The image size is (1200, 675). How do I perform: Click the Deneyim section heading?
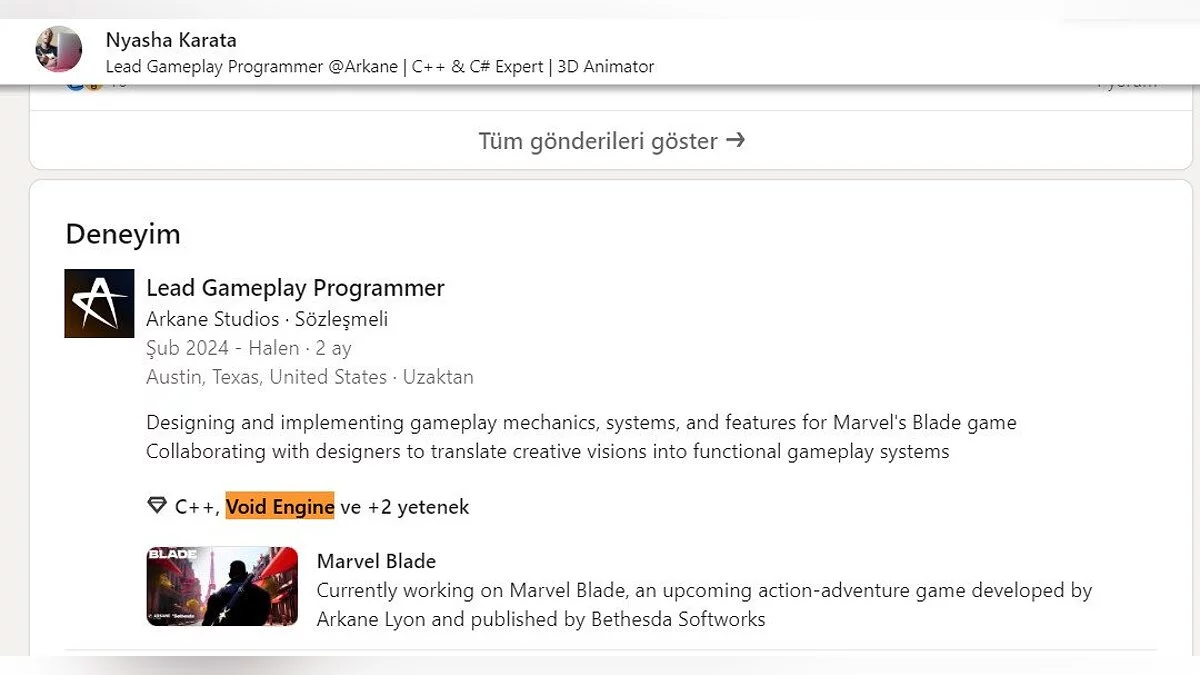pos(123,234)
